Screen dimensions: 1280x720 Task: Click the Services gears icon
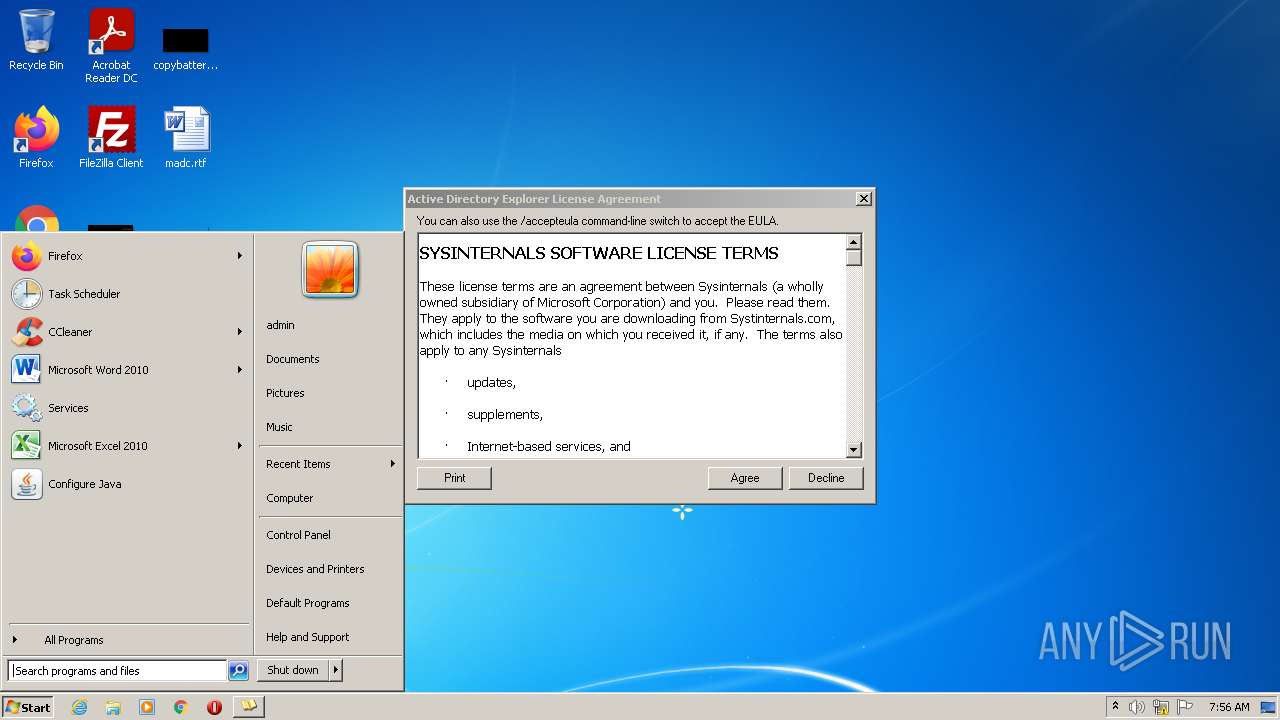[x=27, y=408]
